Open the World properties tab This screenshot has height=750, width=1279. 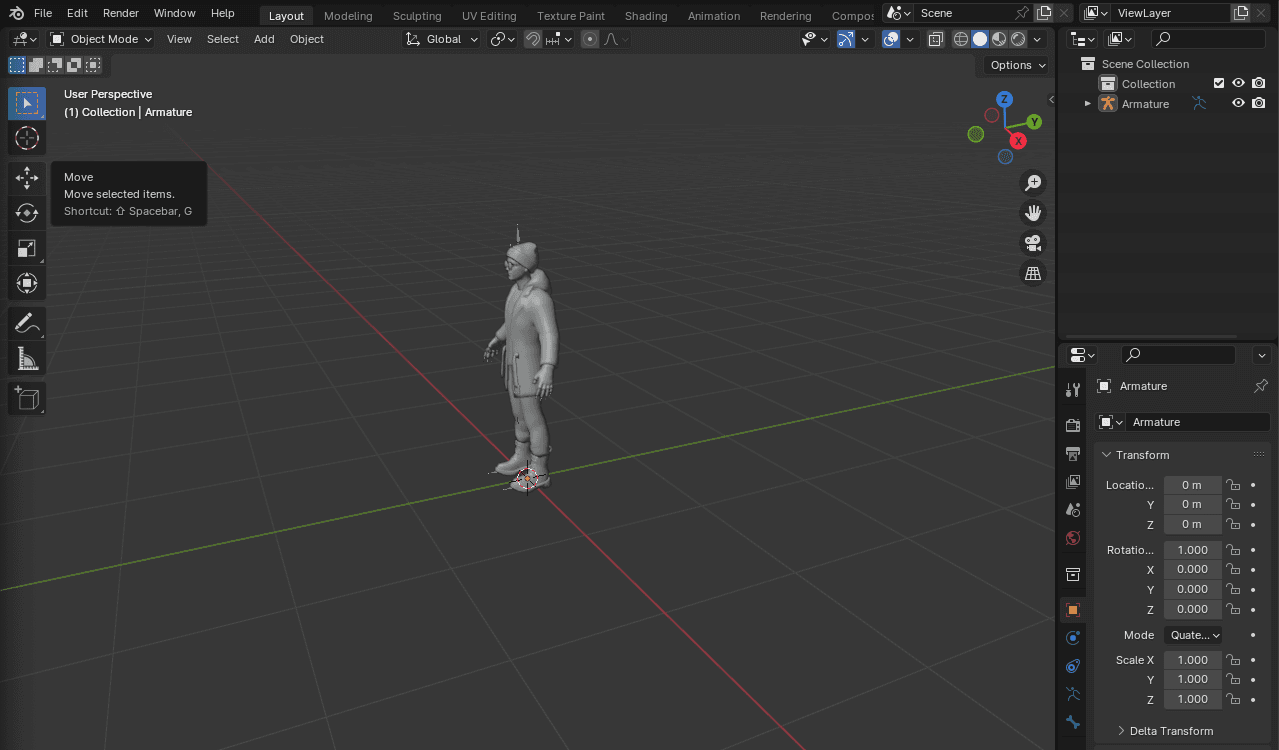point(1072,537)
